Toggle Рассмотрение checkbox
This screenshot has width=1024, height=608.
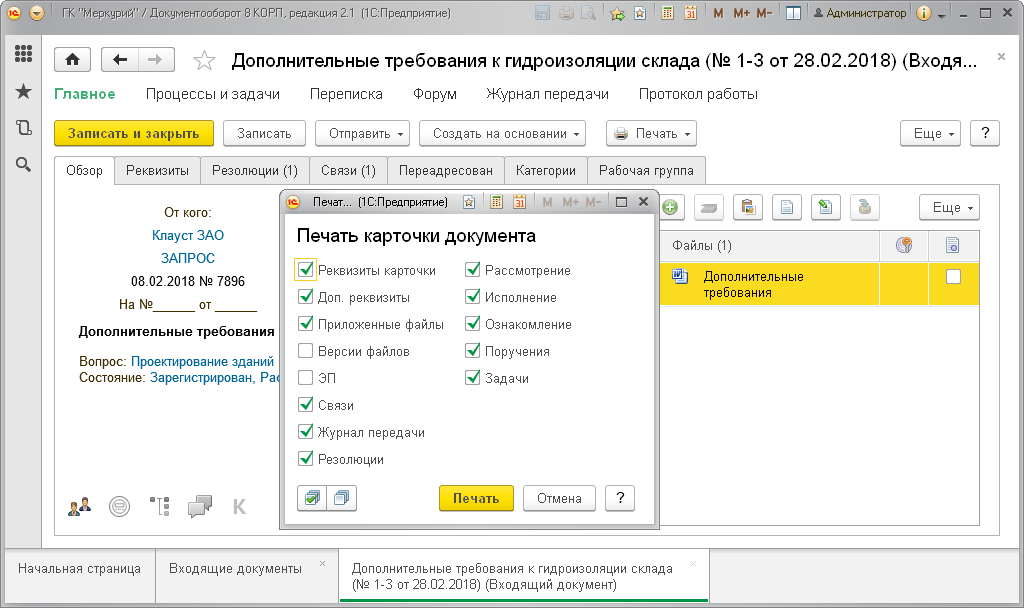(473, 270)
